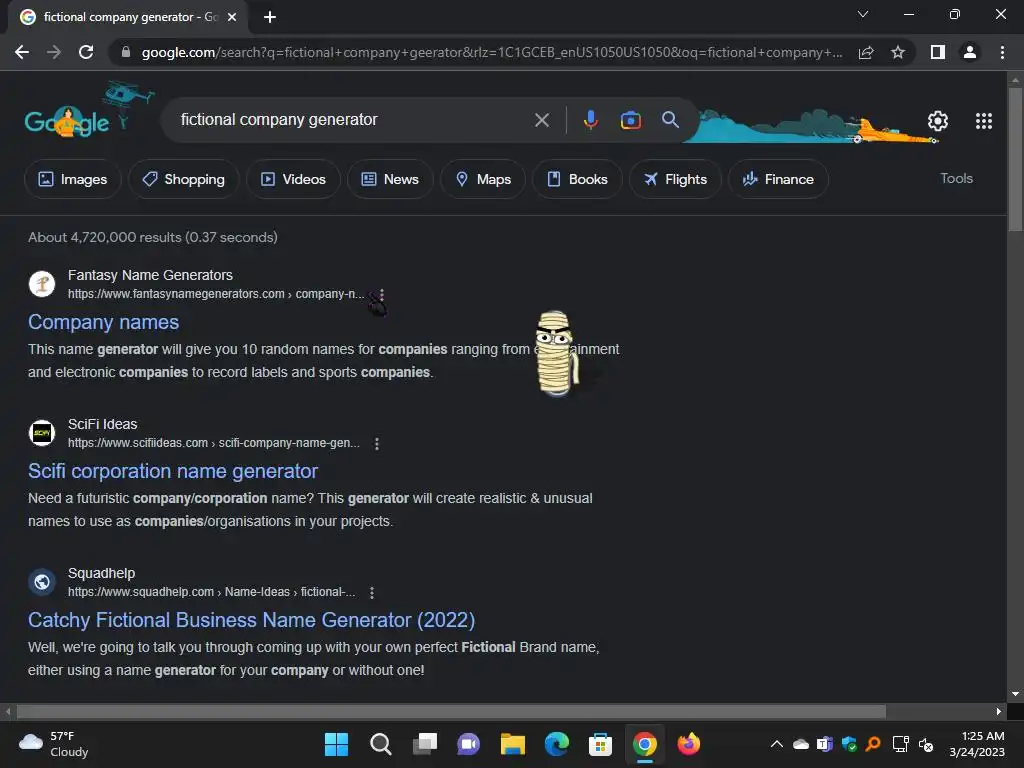1024x768 pixels.
Task: Open the Windows Start menu
Action: (336, 744)
